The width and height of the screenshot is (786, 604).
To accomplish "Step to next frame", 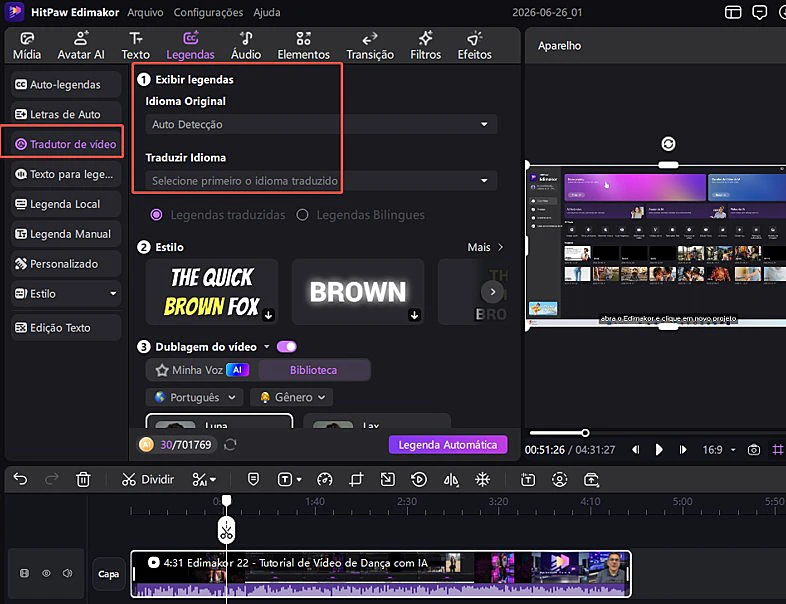I will click(x=682, y=450).
